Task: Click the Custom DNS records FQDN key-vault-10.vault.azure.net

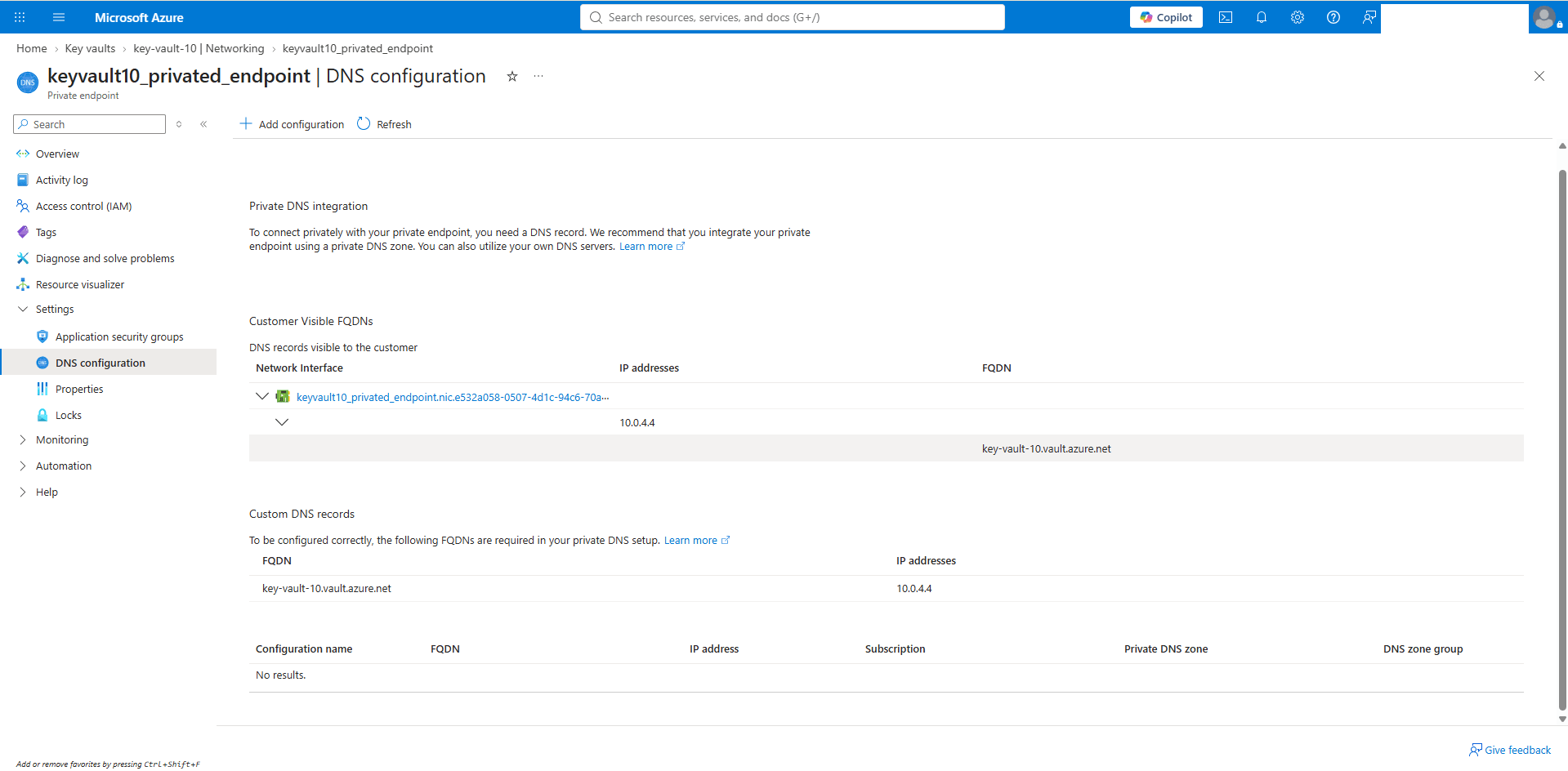Action: (327, 588)
